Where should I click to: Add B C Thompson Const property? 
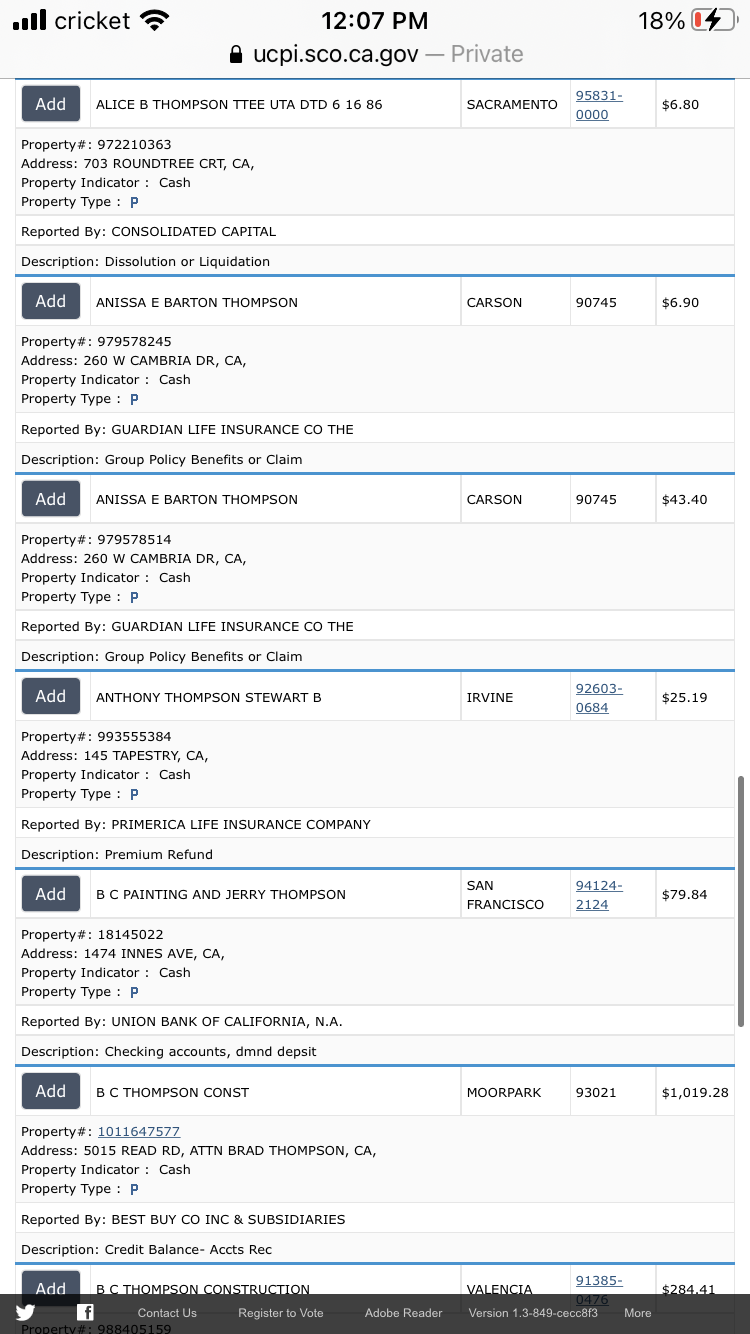(51, 1091)
